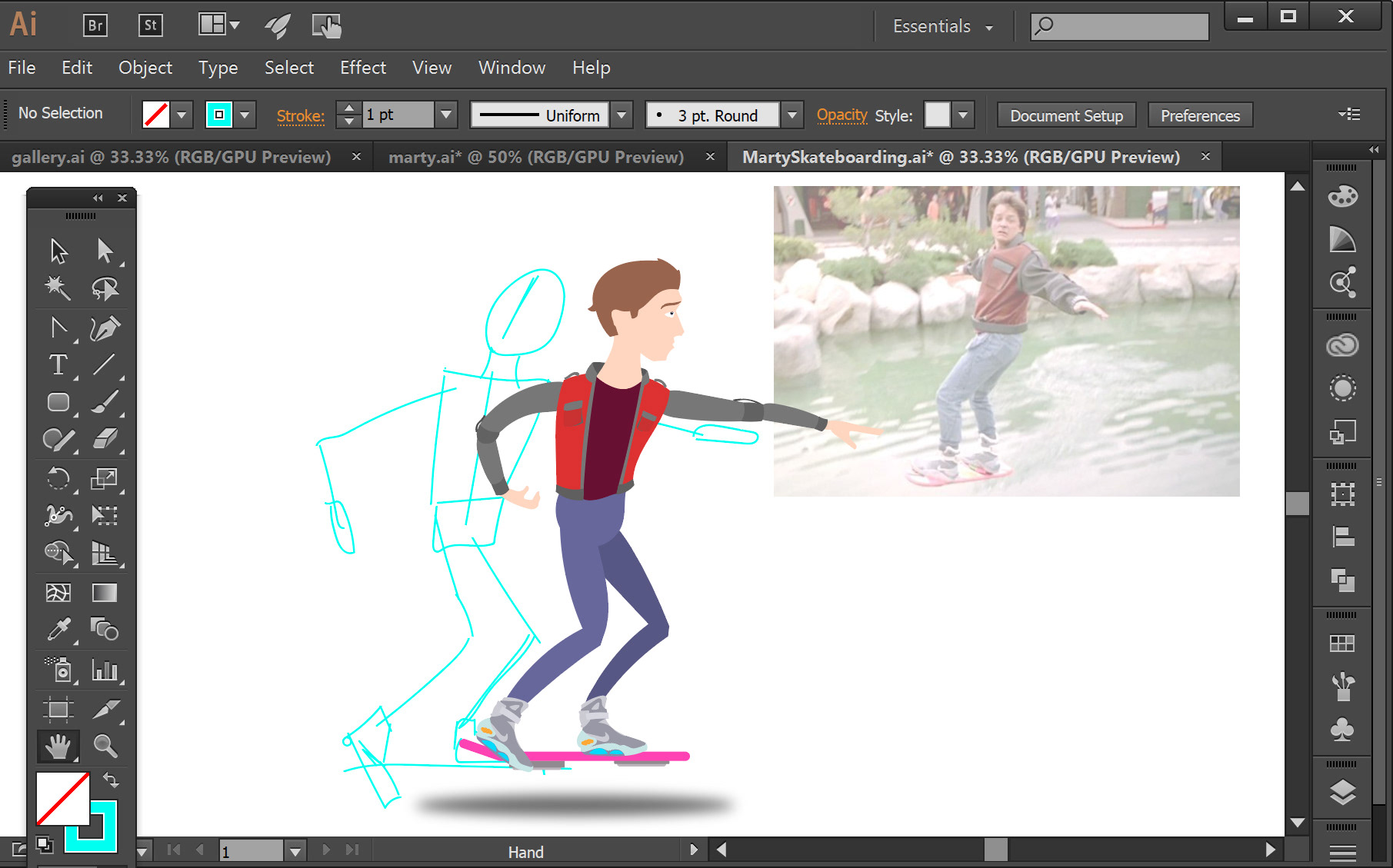The image size is (1393, 868).
Task: Open the 3 pt. Round brush dropdown
Action: 792,115
